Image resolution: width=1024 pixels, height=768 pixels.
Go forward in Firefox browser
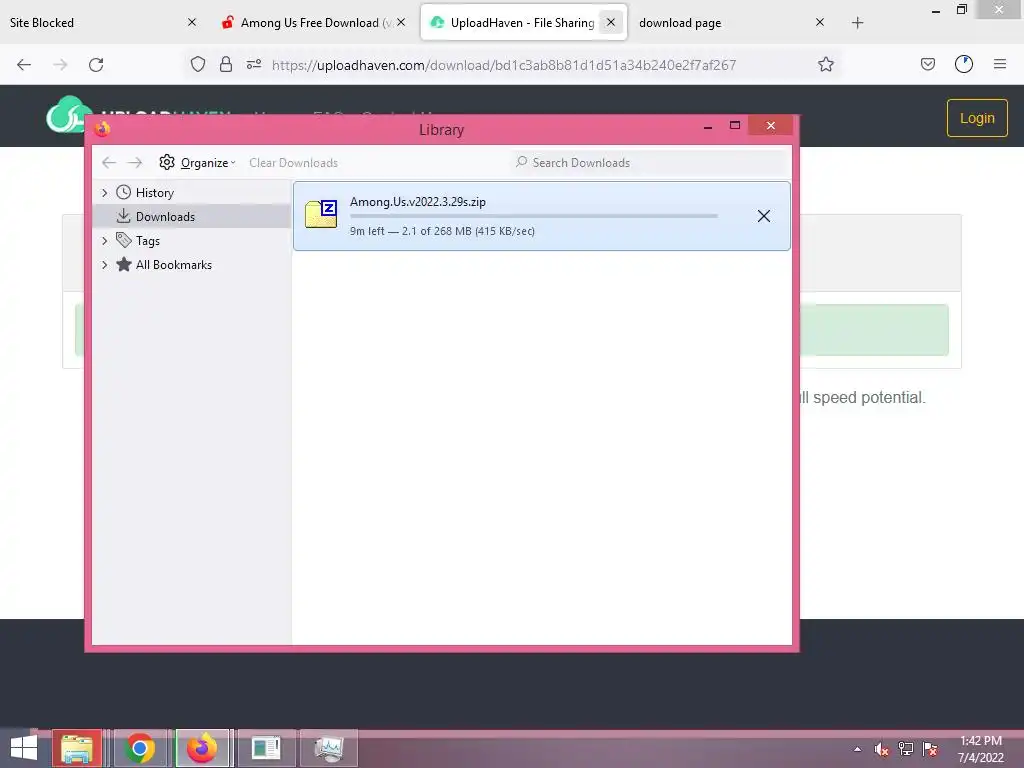click(60, 65)
